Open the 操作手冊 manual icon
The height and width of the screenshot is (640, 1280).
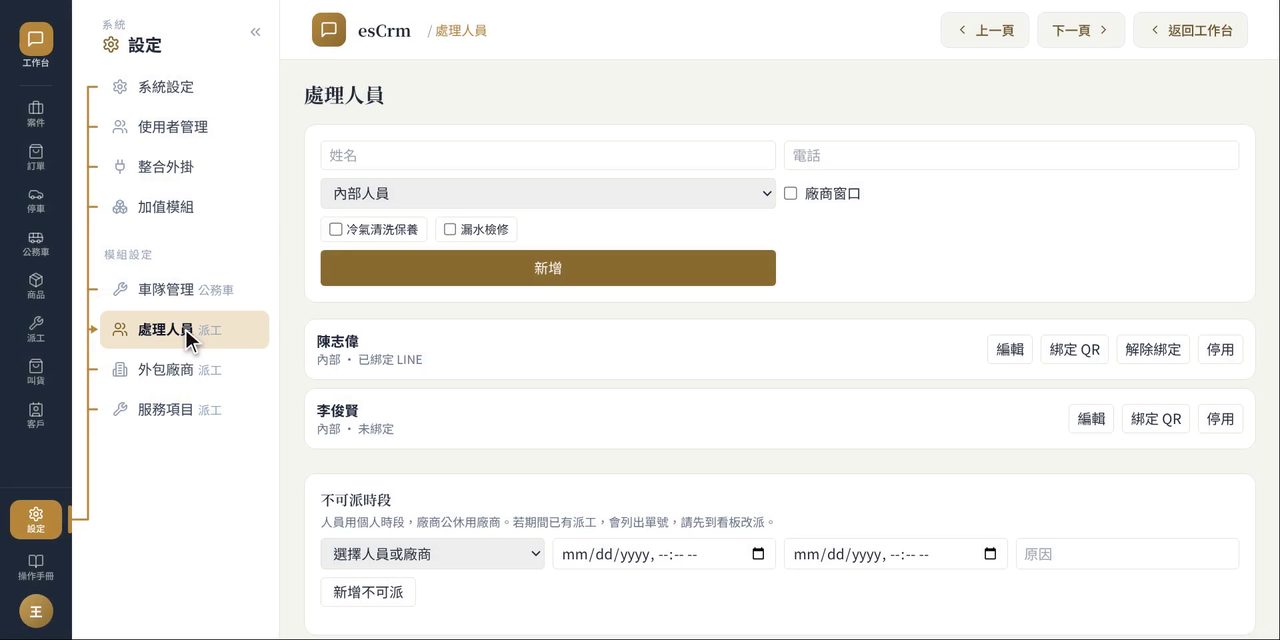[x=36, y=567]
